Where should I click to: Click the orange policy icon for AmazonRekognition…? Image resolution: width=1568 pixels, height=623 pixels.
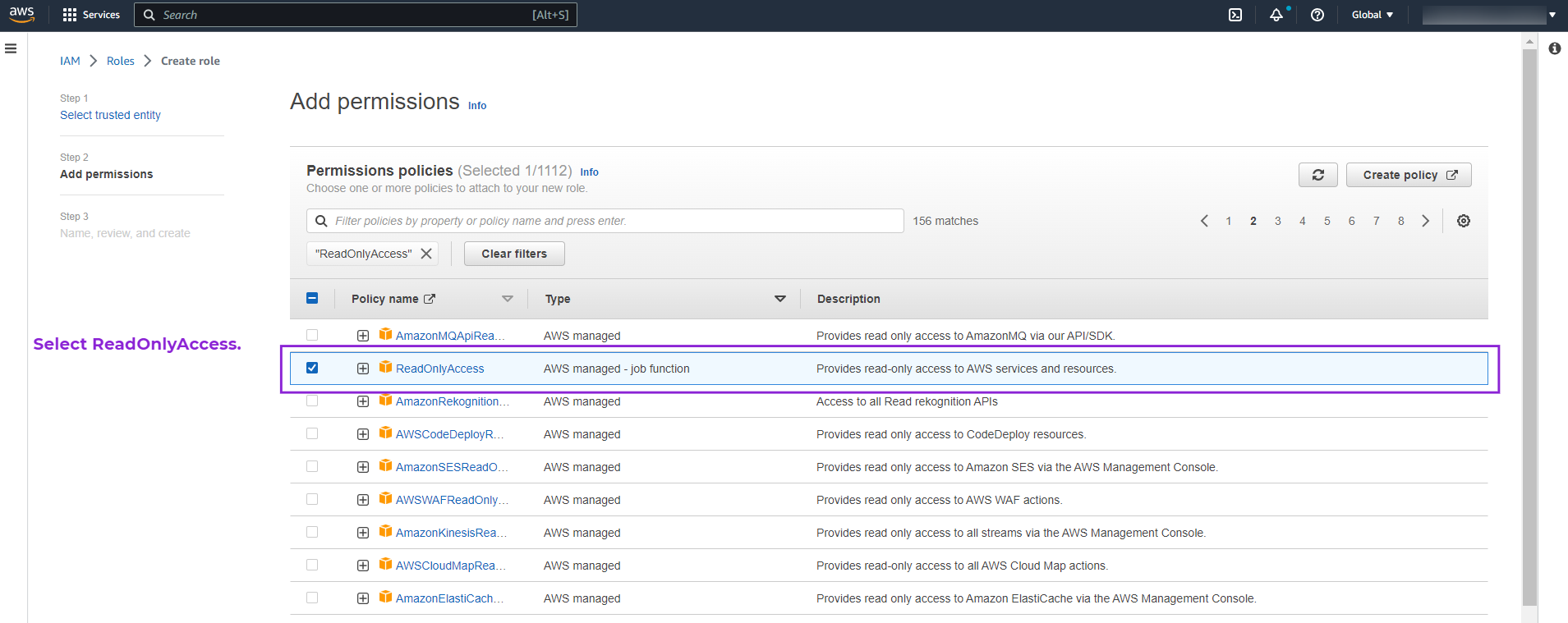[x=385, y=401]
